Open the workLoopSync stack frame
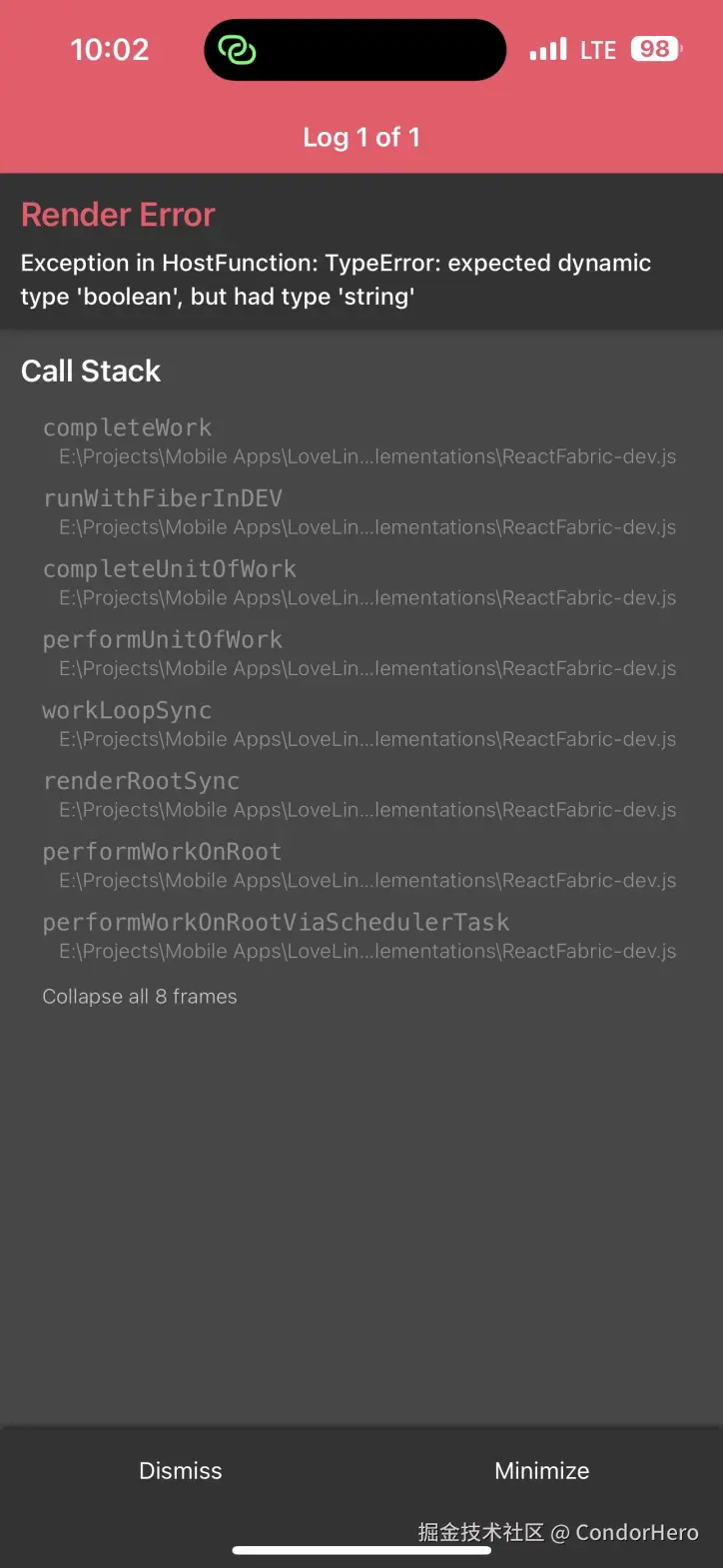The image size is (723, 1568). coord(360,724)
